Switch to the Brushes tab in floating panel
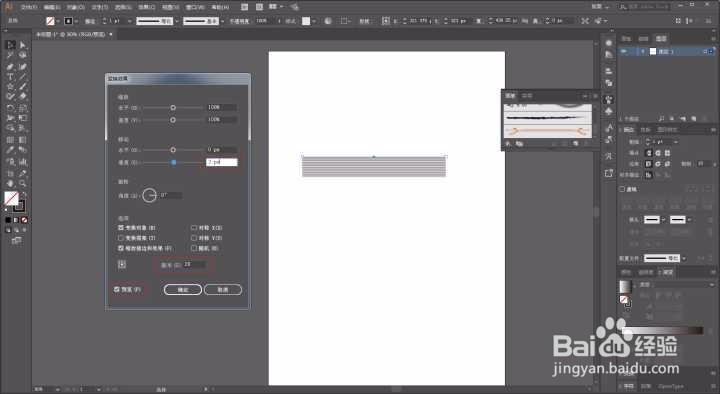720x394 pixels. [511, 96]
